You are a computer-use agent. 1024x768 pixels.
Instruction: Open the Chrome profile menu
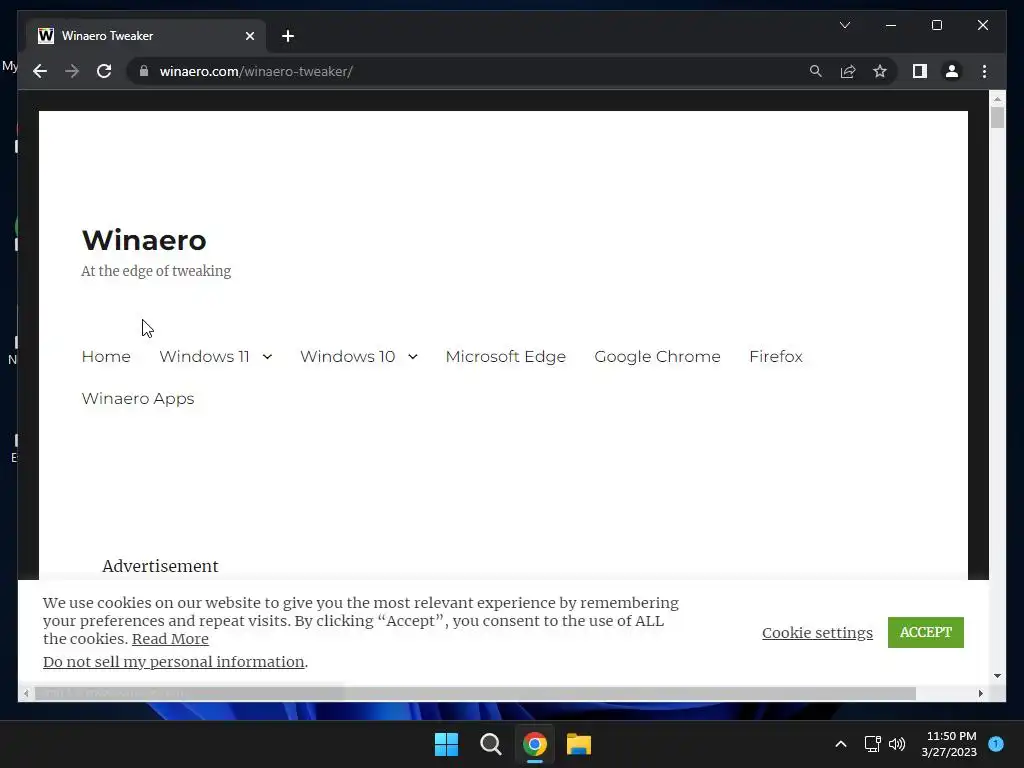pos(952,71)
